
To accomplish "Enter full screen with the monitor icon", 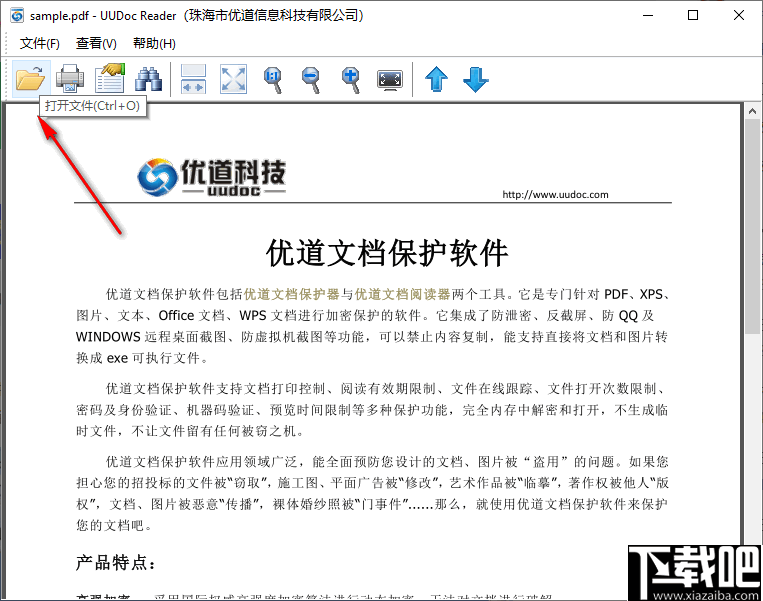I will click(390, 79).
